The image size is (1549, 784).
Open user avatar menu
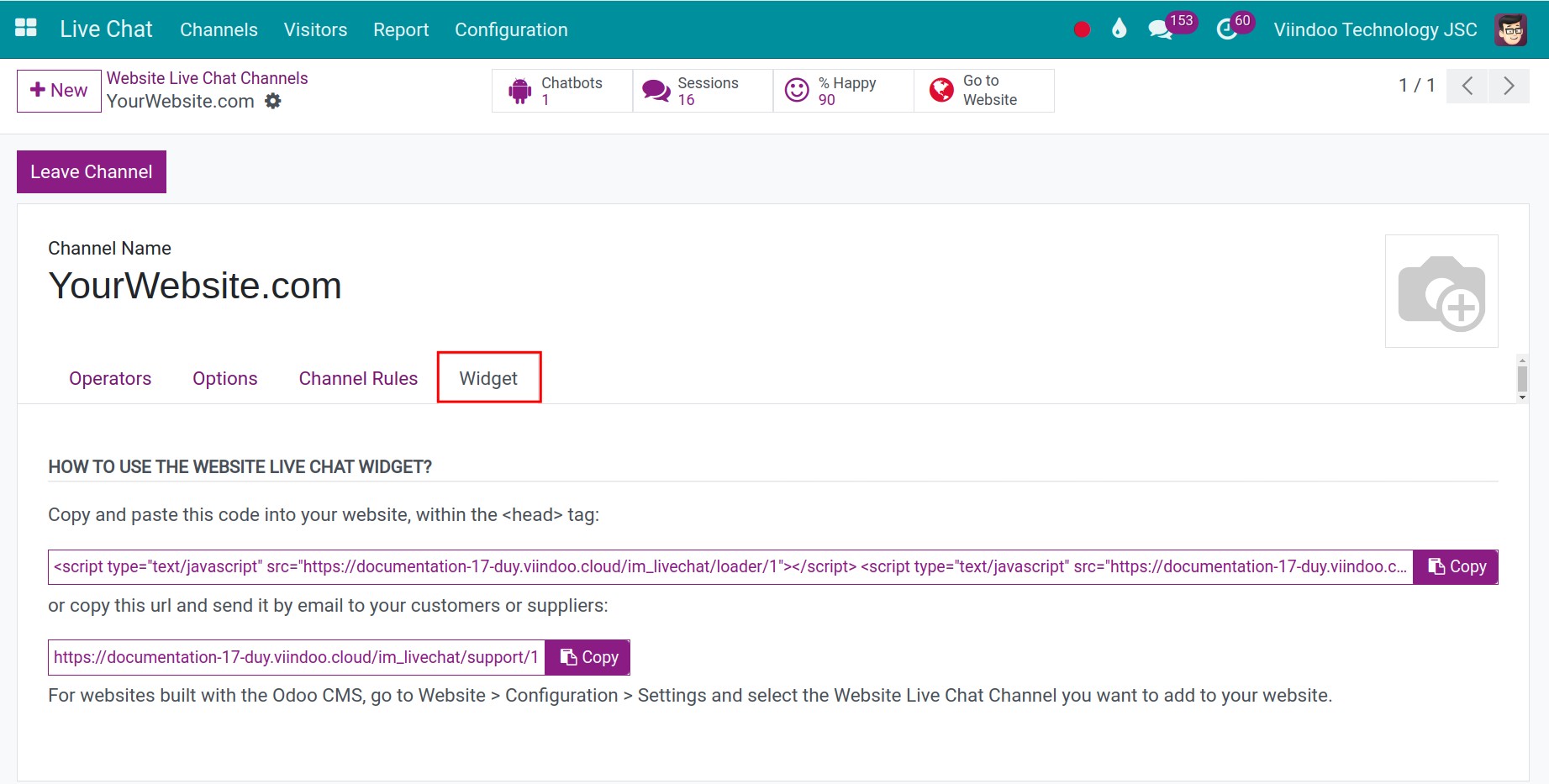coord(1510,29)
